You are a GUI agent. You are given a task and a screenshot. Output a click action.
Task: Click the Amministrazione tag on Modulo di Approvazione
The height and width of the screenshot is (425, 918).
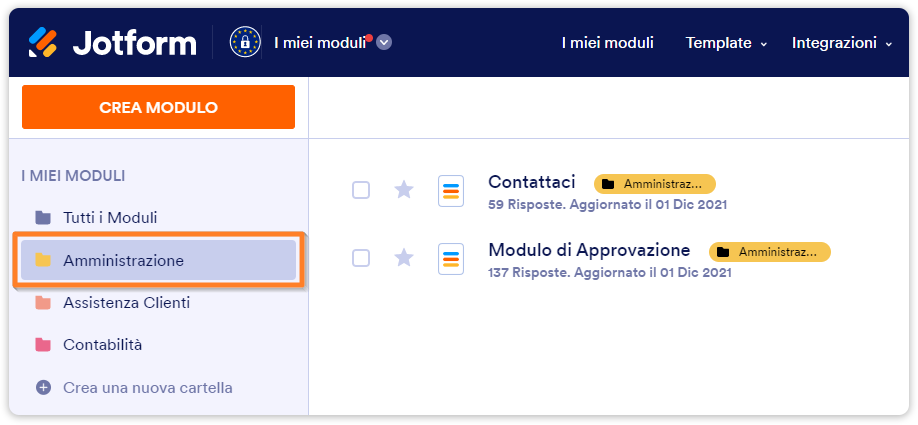click(770, 252)
